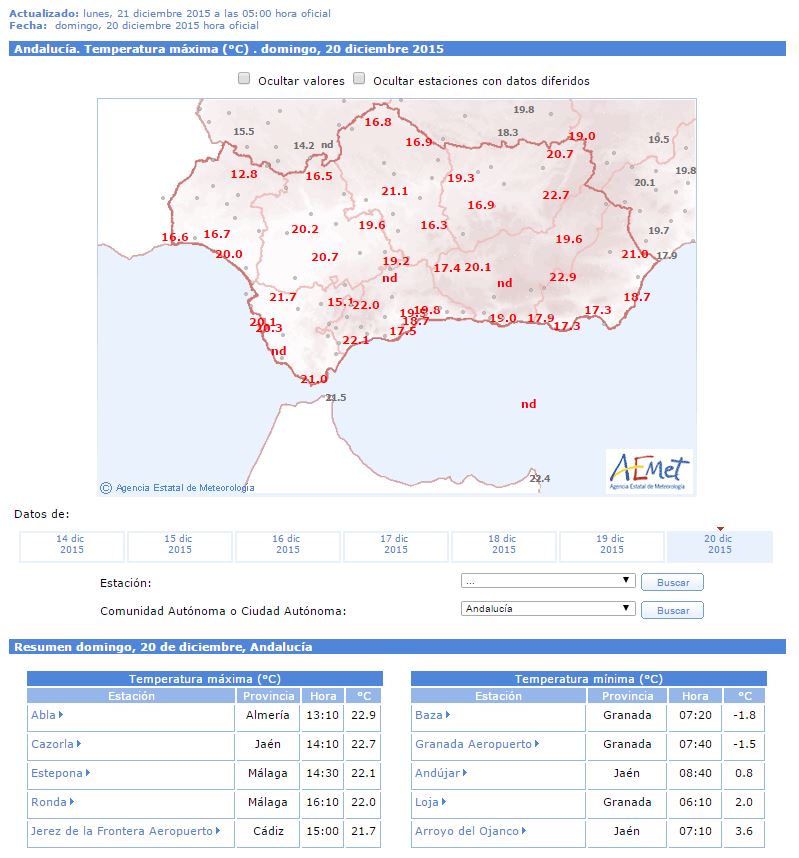
Task: Open the Comunidad Autónoma dropdown showing Andalucía
Action: click(548, 609)
